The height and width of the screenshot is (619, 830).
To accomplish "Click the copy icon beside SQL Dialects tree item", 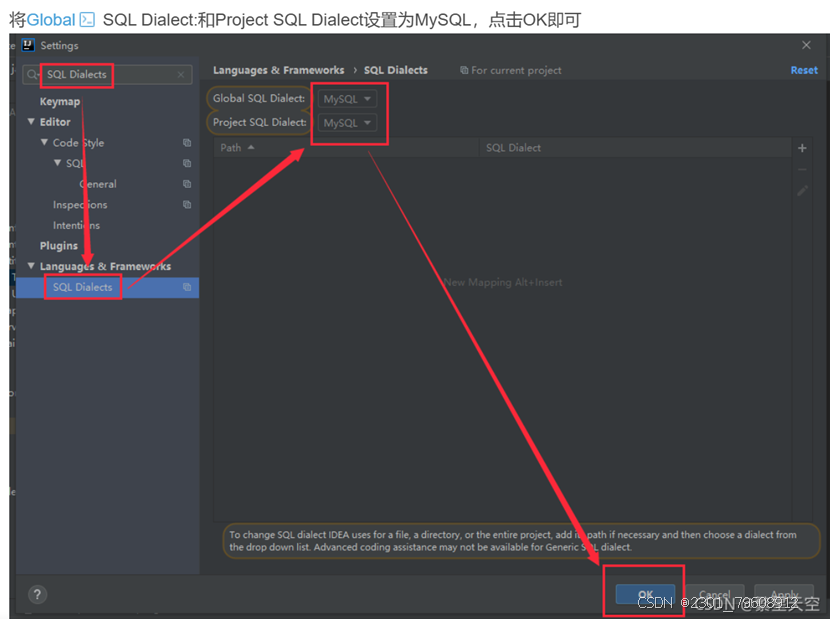I will pyautogui.click(x=186, y=287).
